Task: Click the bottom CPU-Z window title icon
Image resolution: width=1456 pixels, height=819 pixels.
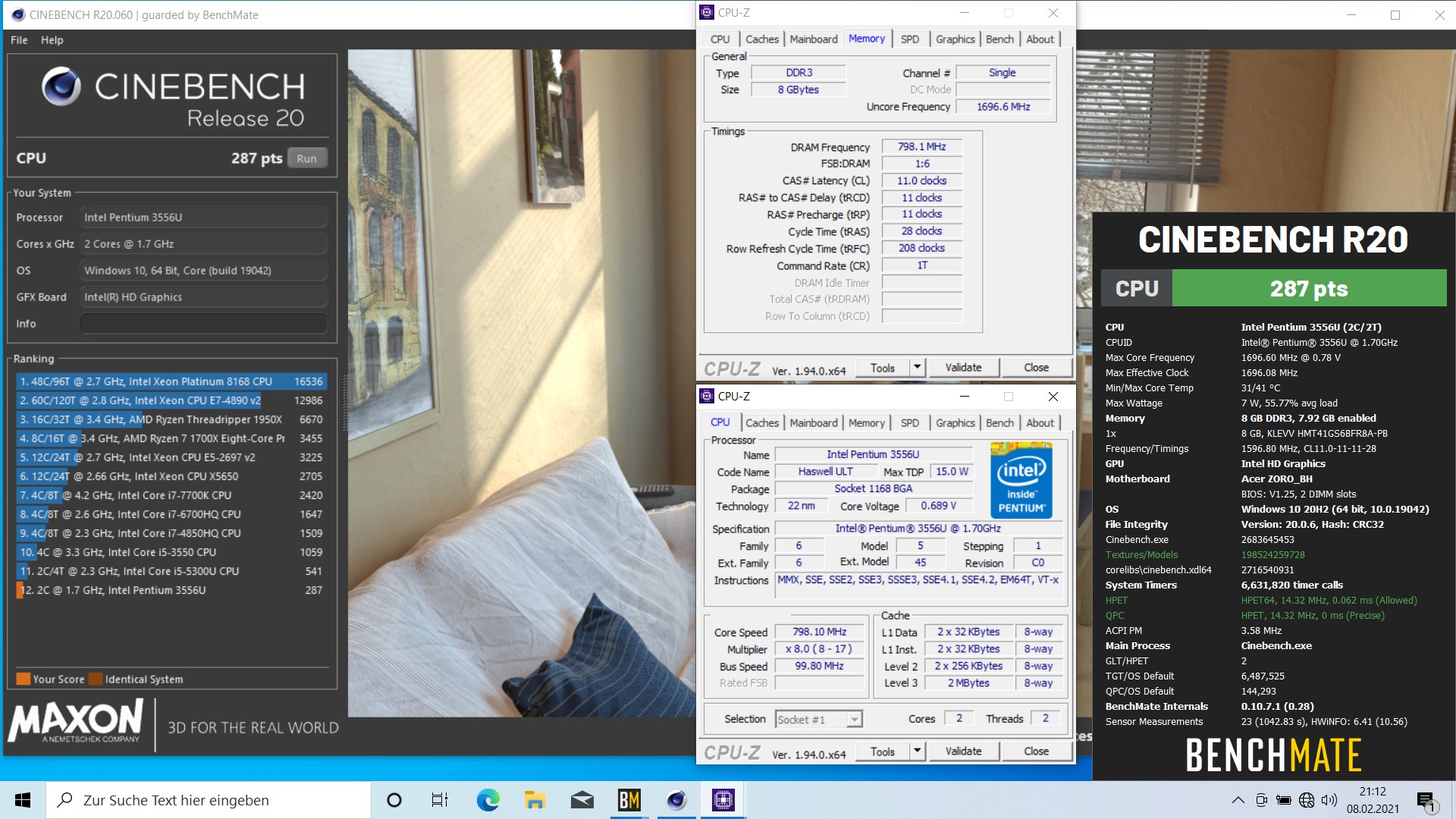Action: (707, 396)
